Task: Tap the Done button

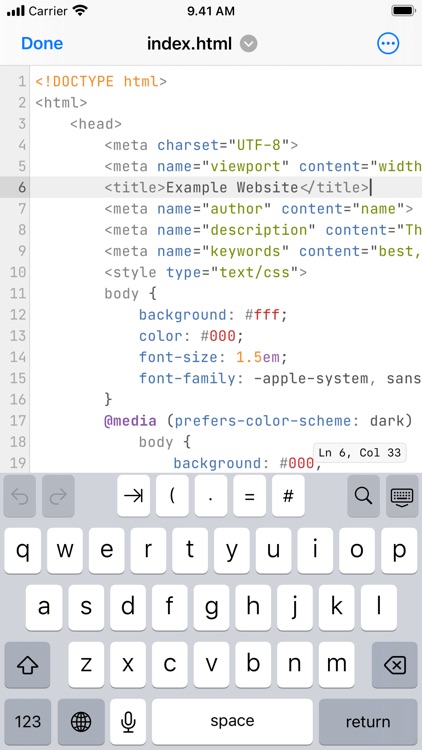Action: click(x=42, y=44)
